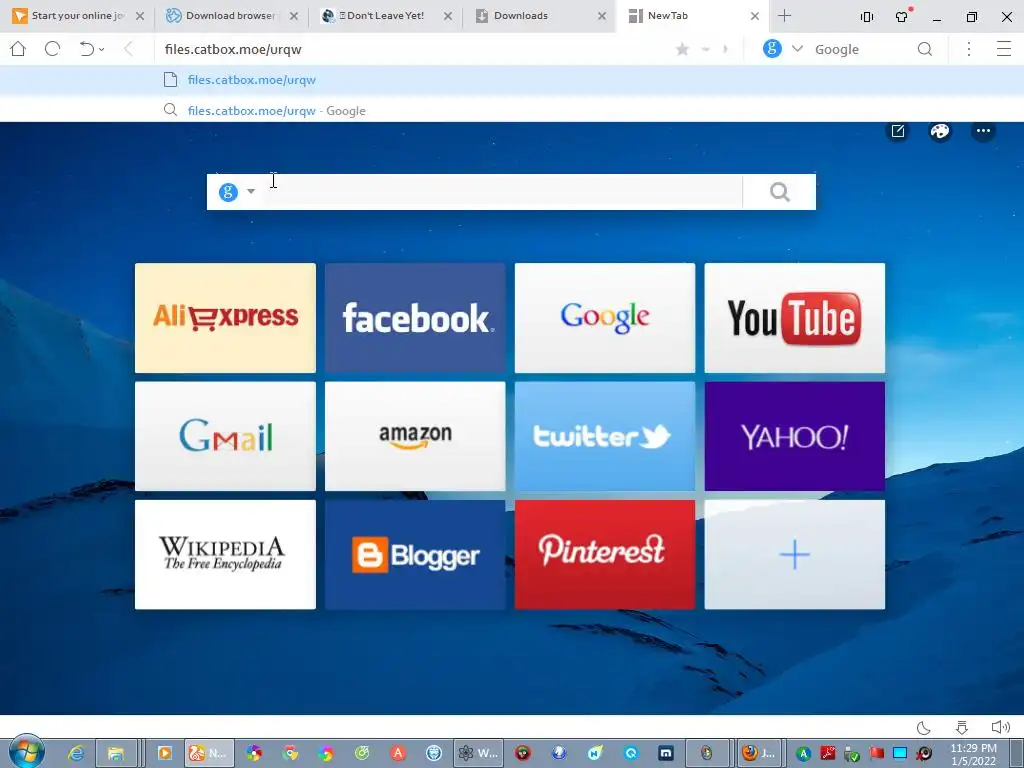Launch Internet Explorer from the taskbar
Screen dimensions: 1024x768
click(76, 753)
